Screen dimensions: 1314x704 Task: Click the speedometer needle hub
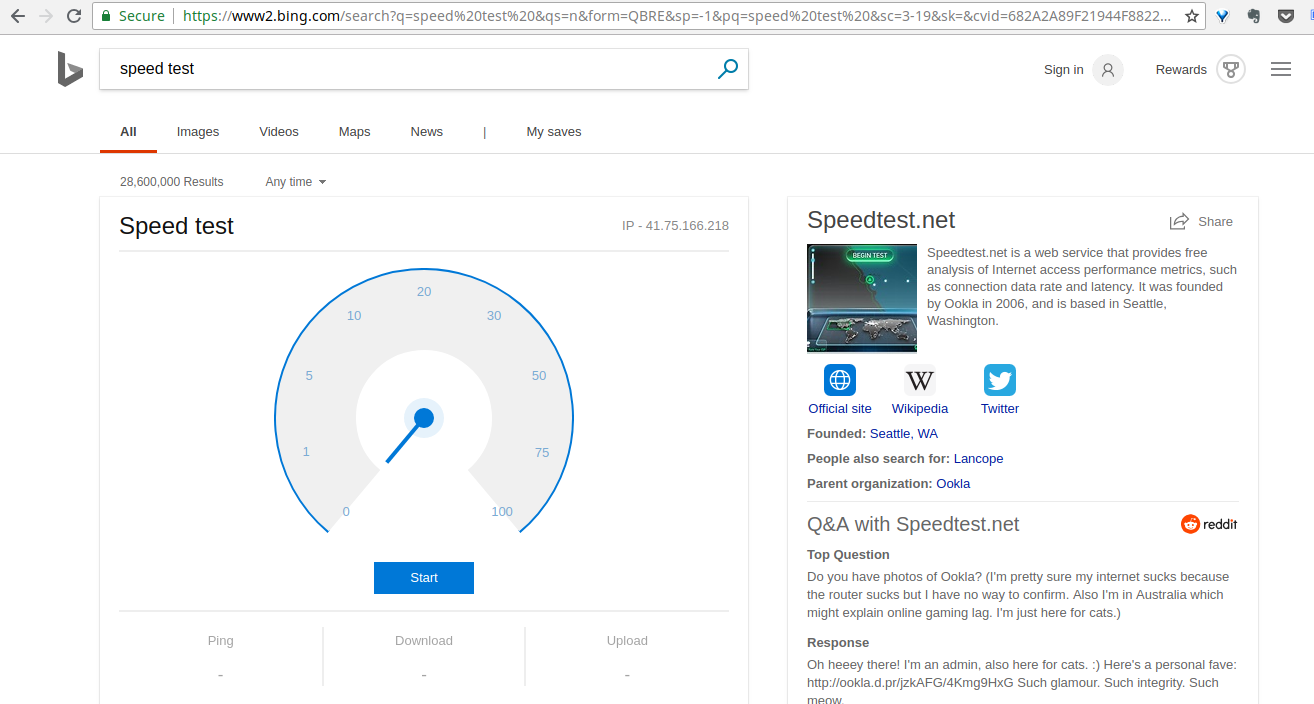pyautogui.click(x=424, y=418)
